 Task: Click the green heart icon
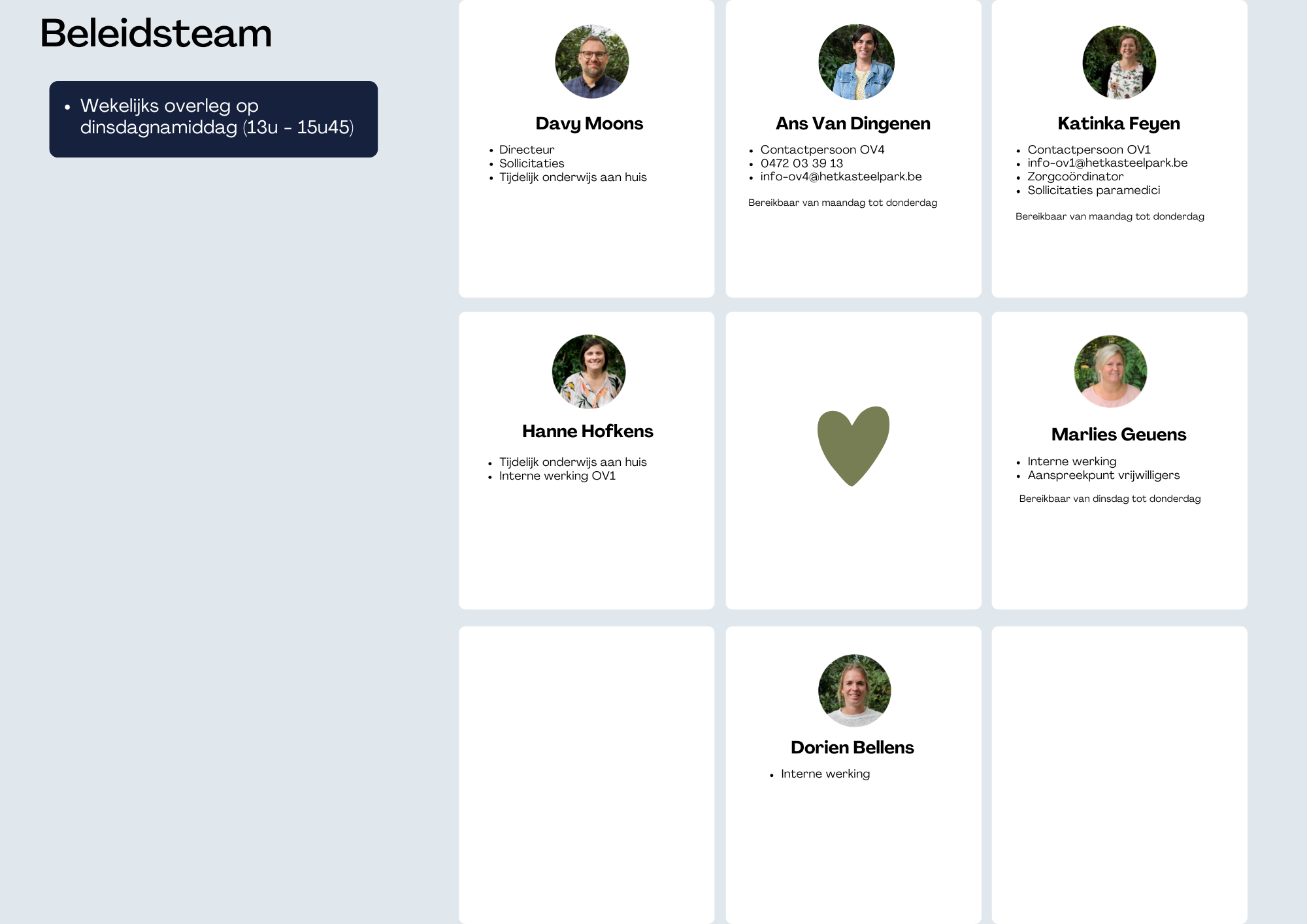pos(853,446)
